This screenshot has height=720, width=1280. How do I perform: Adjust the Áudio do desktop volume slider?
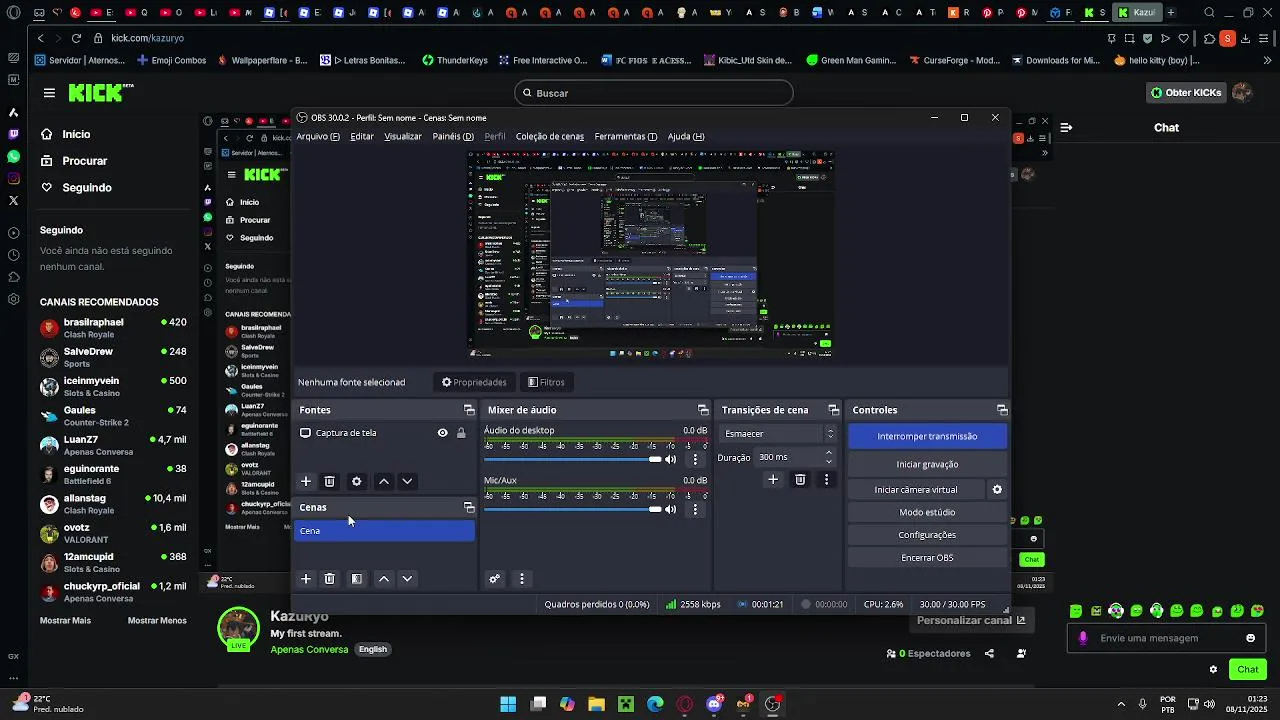pos(572,459)
